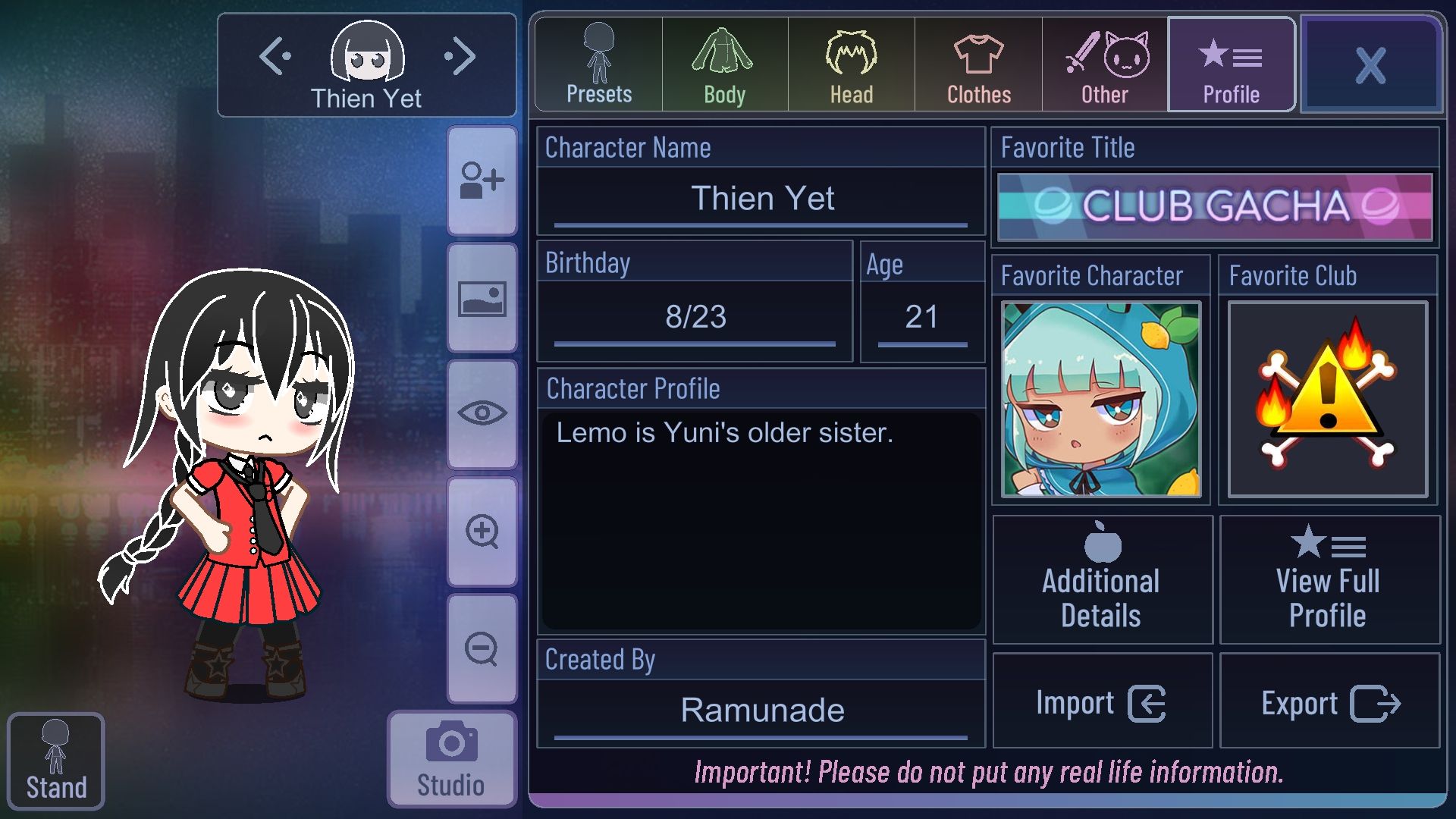Click the Additional Details button
The image size is (1456, 819).
1102,580
